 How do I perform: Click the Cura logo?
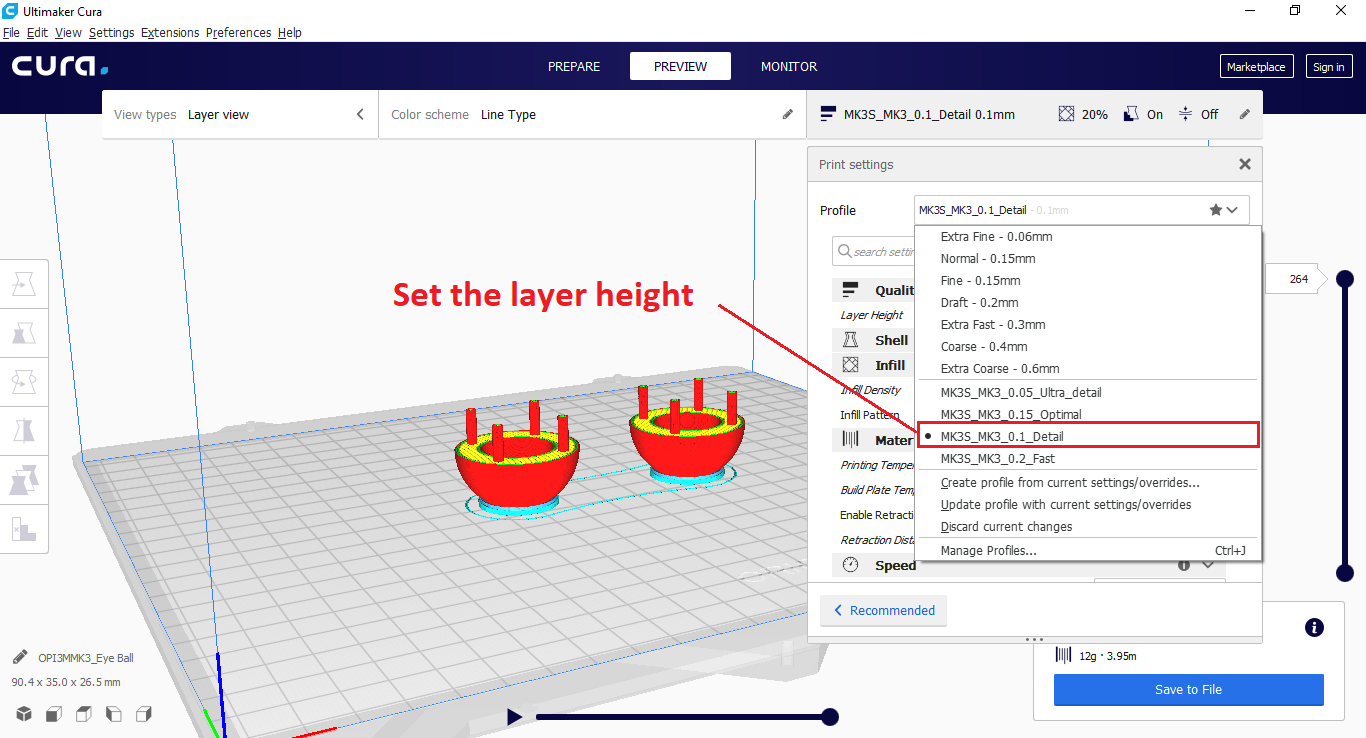coord(60,66)
